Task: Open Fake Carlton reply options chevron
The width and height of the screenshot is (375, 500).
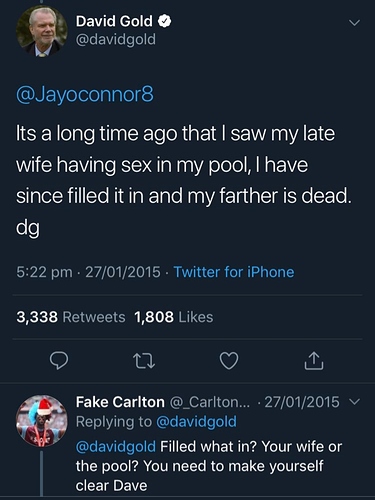Action: click(355, 402)
